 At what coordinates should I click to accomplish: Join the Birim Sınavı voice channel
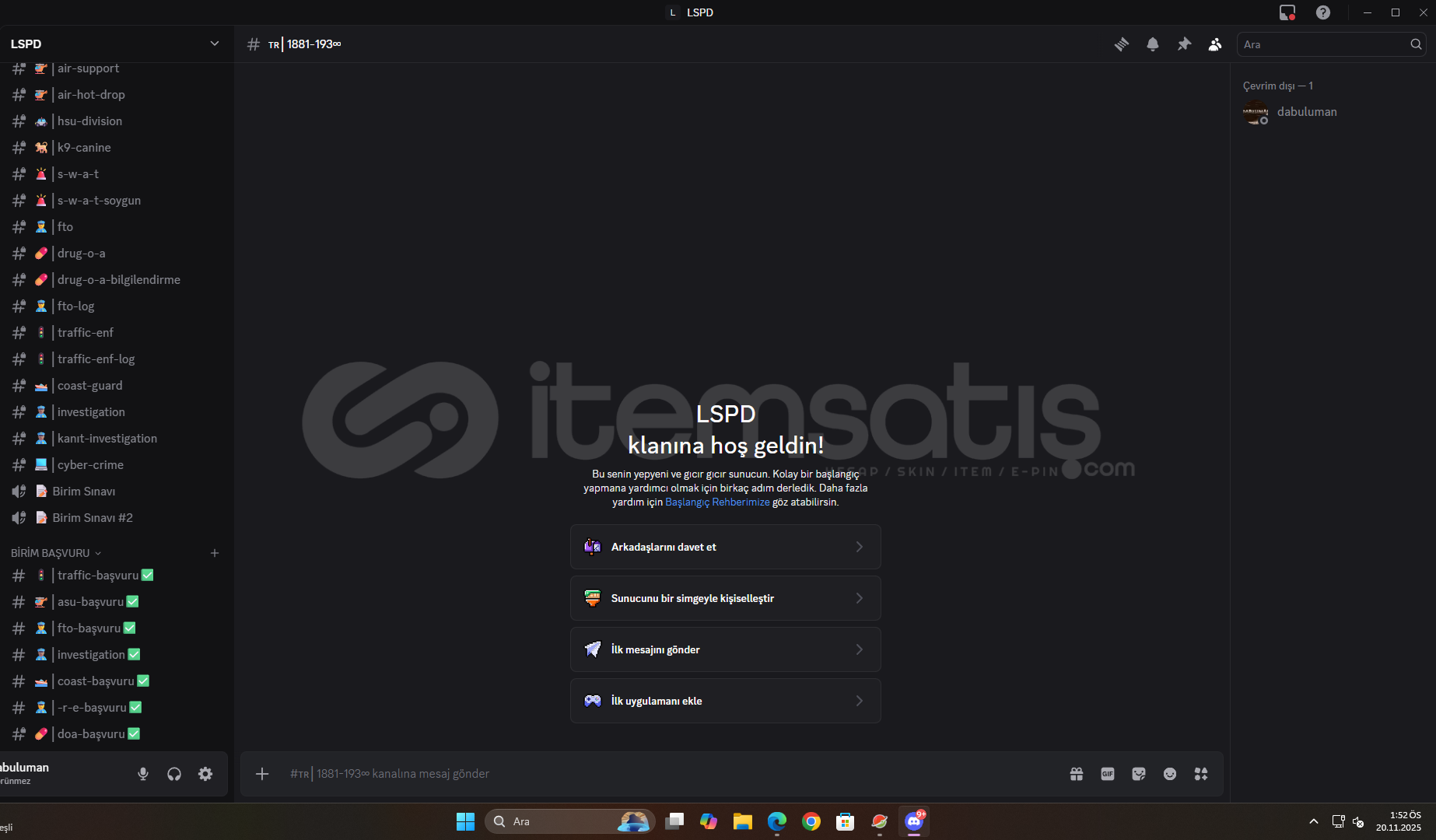coord(117,492)
